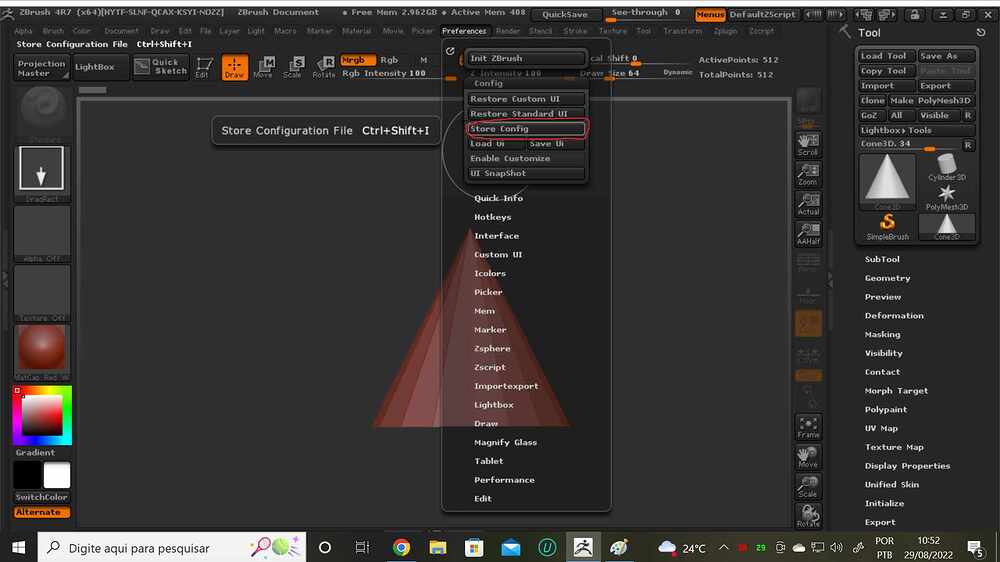Adjust the Rgb Intensity slider
This screenshot has height=562, width=1000.
tap(399, 74)
